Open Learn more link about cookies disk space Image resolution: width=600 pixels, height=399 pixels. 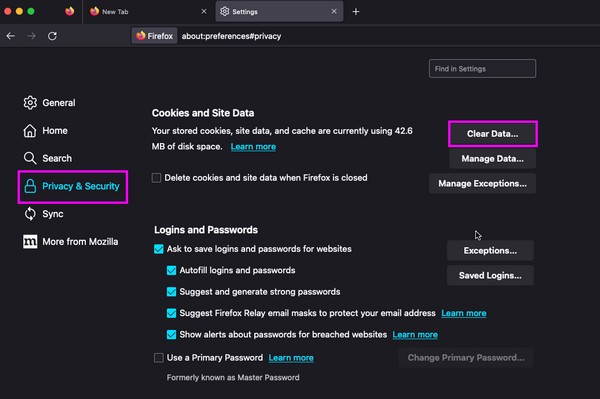click(x=253, y=147)
